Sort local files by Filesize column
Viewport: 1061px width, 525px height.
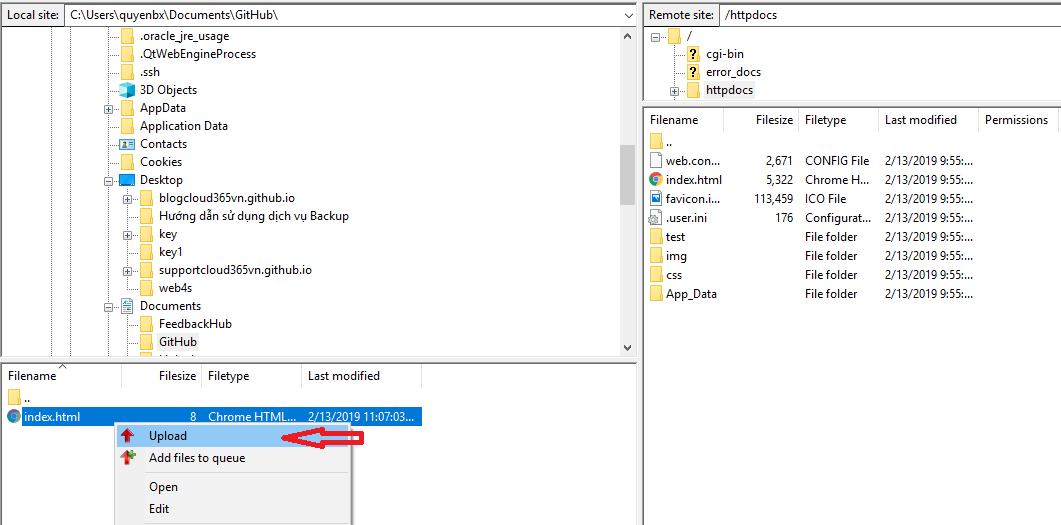pos(162,376)
